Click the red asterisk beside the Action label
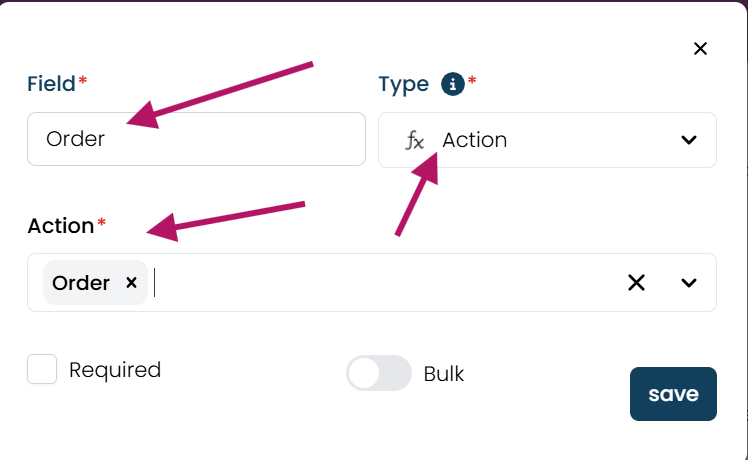 point(101,222)
